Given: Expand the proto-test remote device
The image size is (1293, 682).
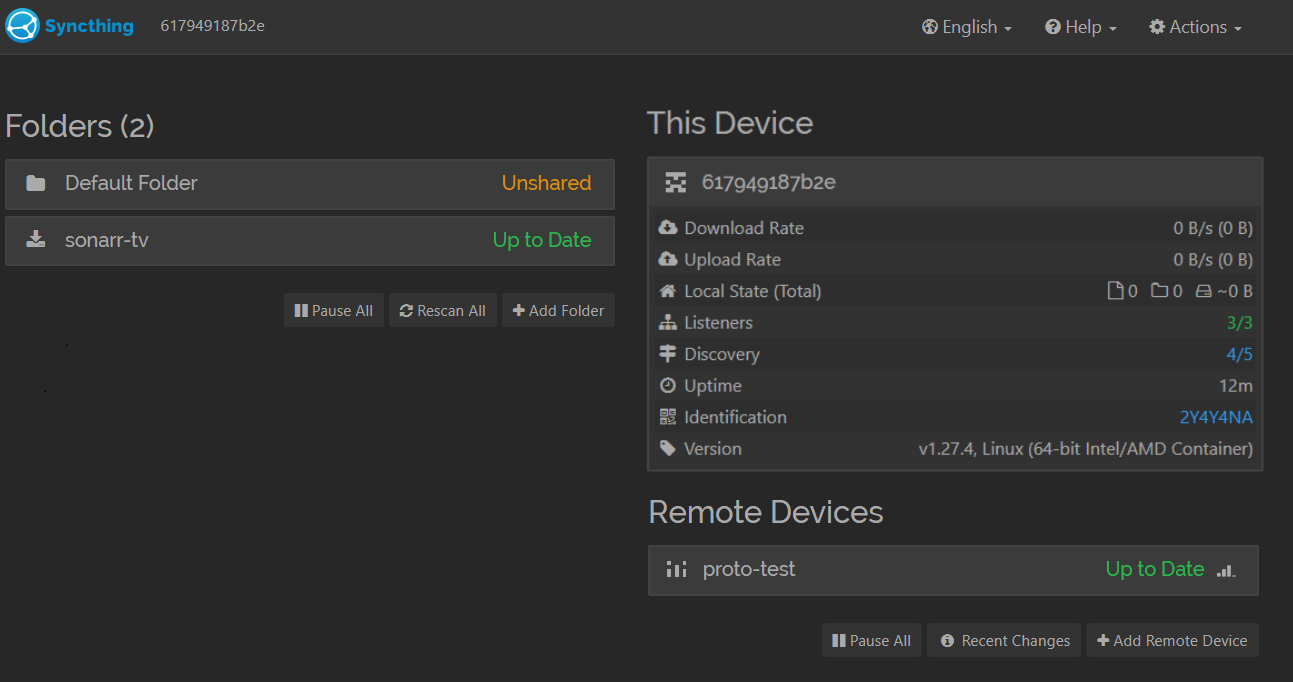Looking at the screenshot, I should (953, 570).
